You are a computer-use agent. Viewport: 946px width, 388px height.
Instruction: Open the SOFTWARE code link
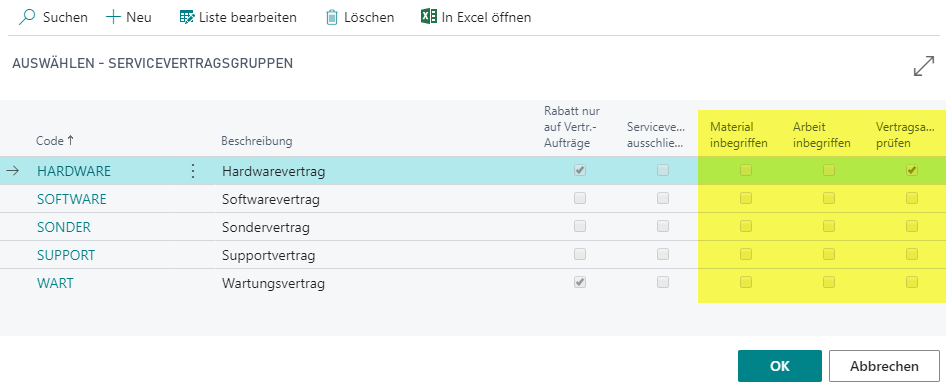coord(72,199)
